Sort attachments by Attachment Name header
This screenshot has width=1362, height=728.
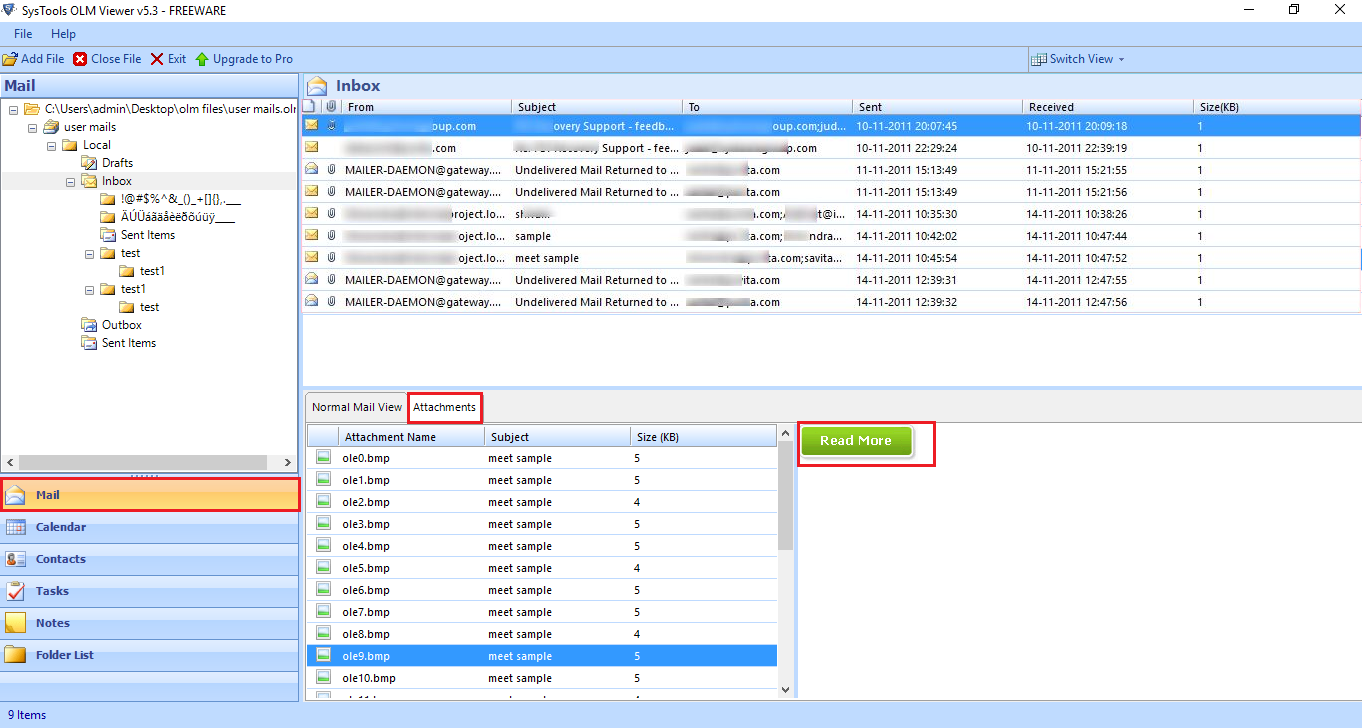tap(412, 437)
